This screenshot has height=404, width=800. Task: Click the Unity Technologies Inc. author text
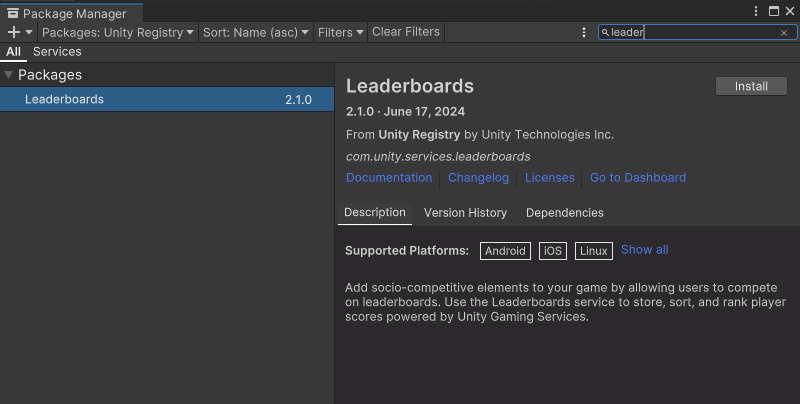coord(547,135)
